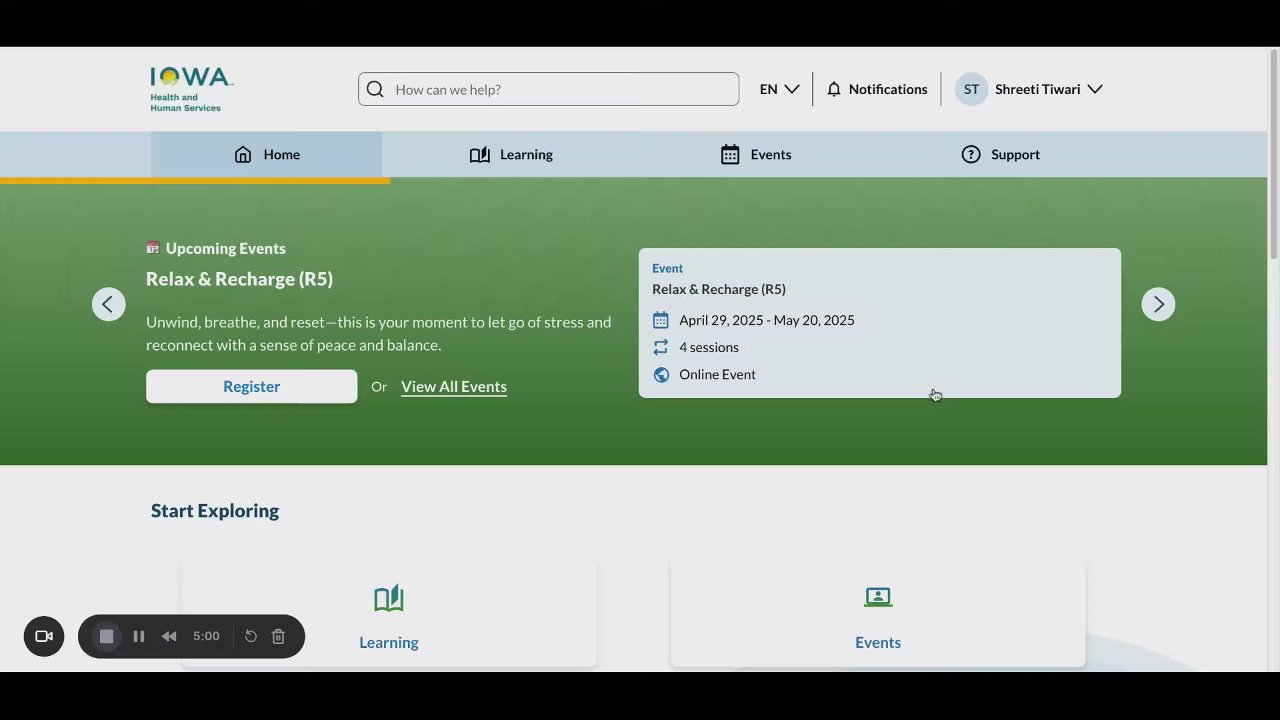Click the Home house icon
The height and width of the screenshot is (720, 1280).
243,154
